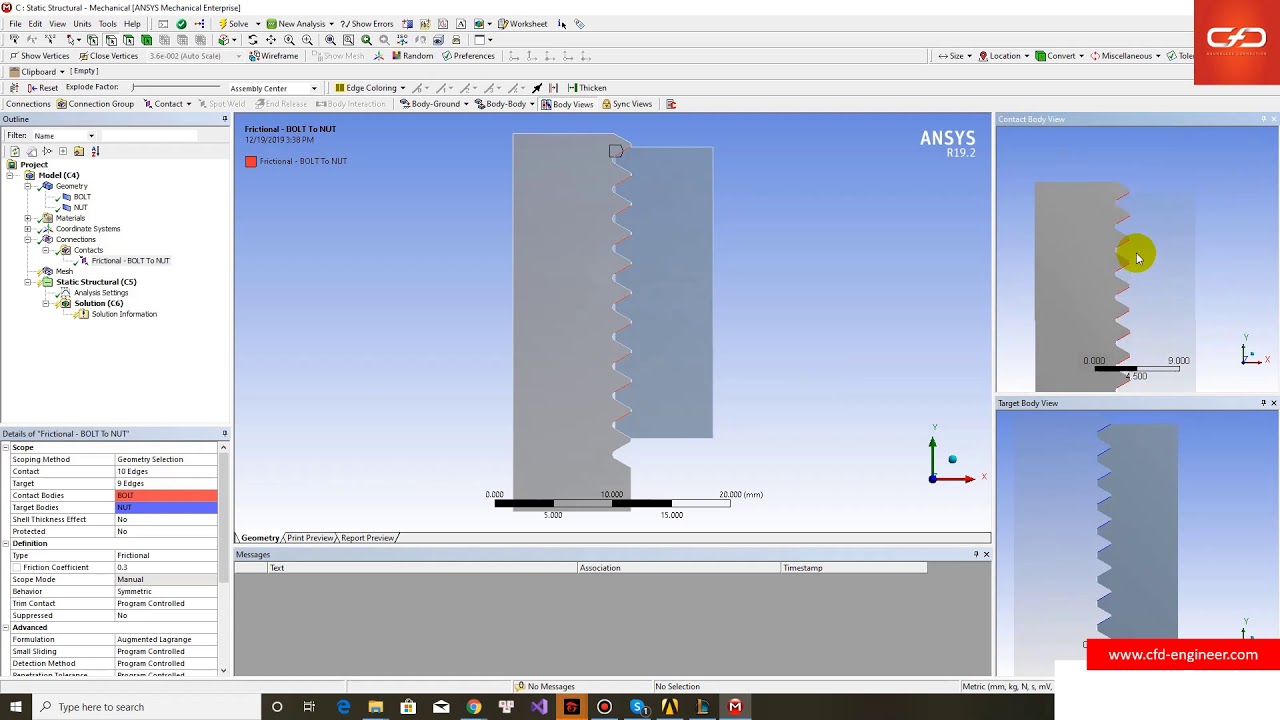The image size is (1280, 720).
Task: Collapse the Model (C4) tree node
Action: pyautogui.click(x=11, y=176)
